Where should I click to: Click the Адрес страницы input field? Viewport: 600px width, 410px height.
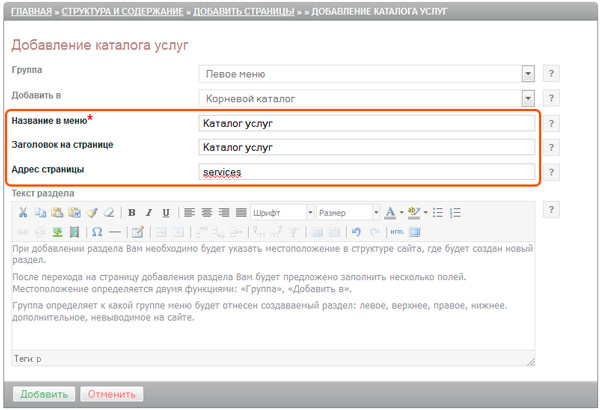coord(367,172)
